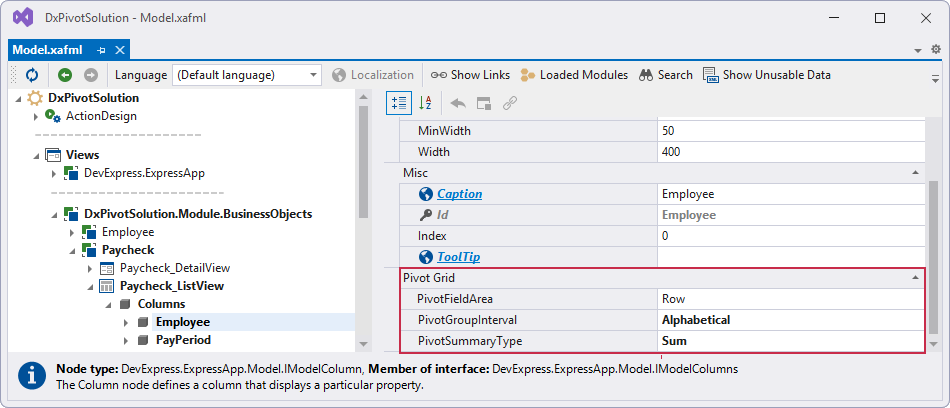Collapse the Columns node
Image resolution: width=950 pixels, height=408 pixels.
[108, 304]
